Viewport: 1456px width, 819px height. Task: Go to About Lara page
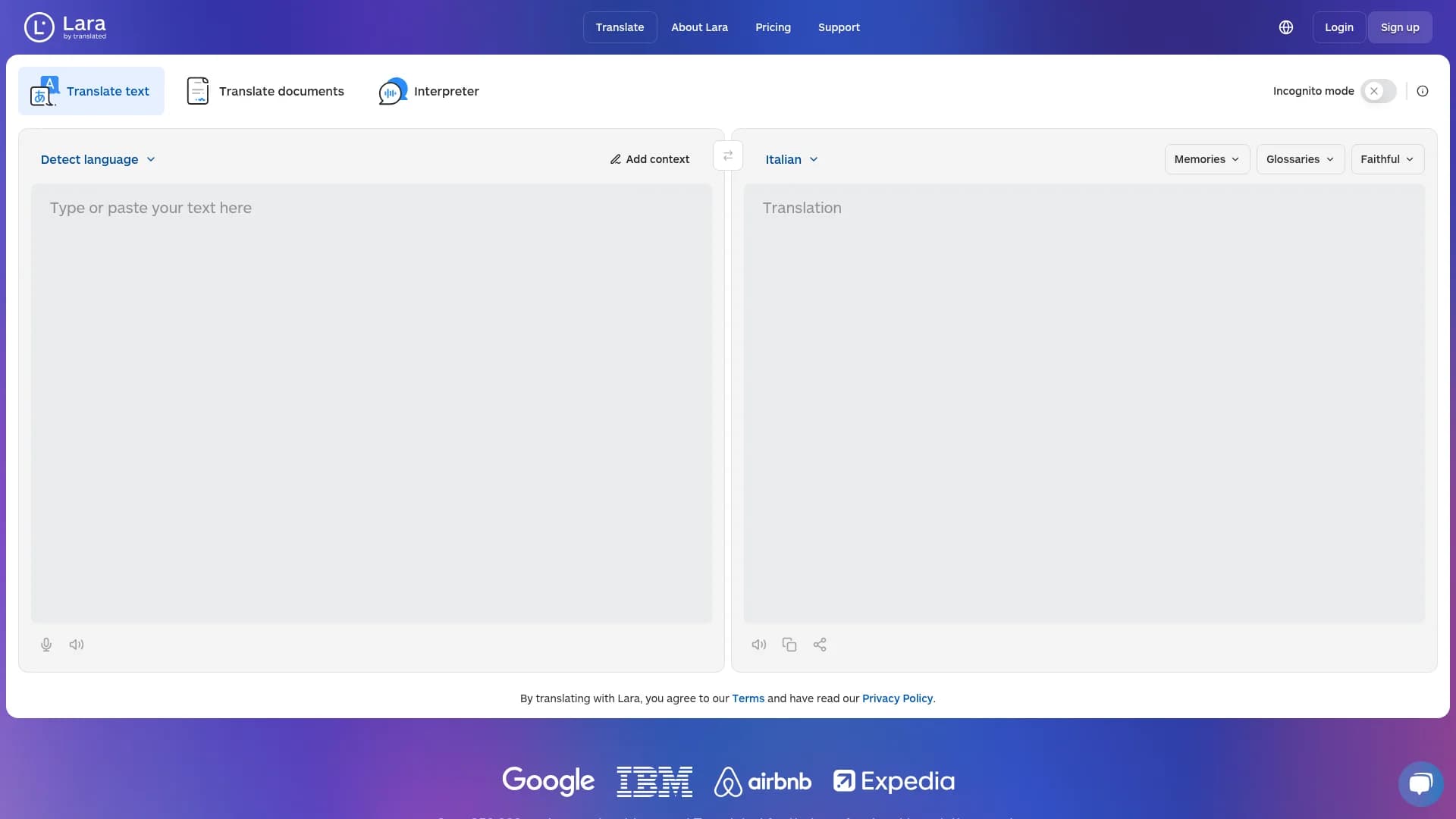click(x=699, y=27)
